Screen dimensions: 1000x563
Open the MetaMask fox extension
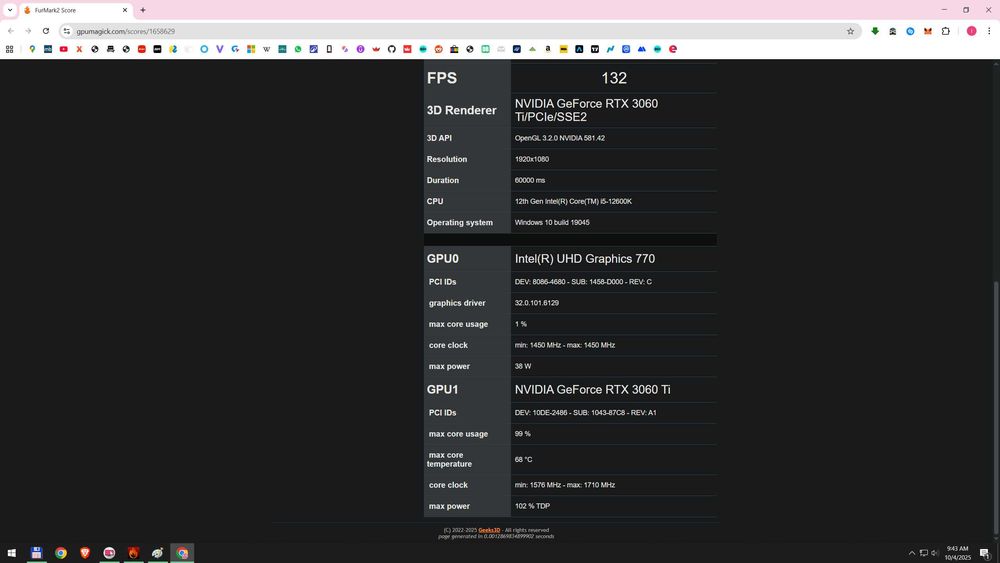[928, 31]
